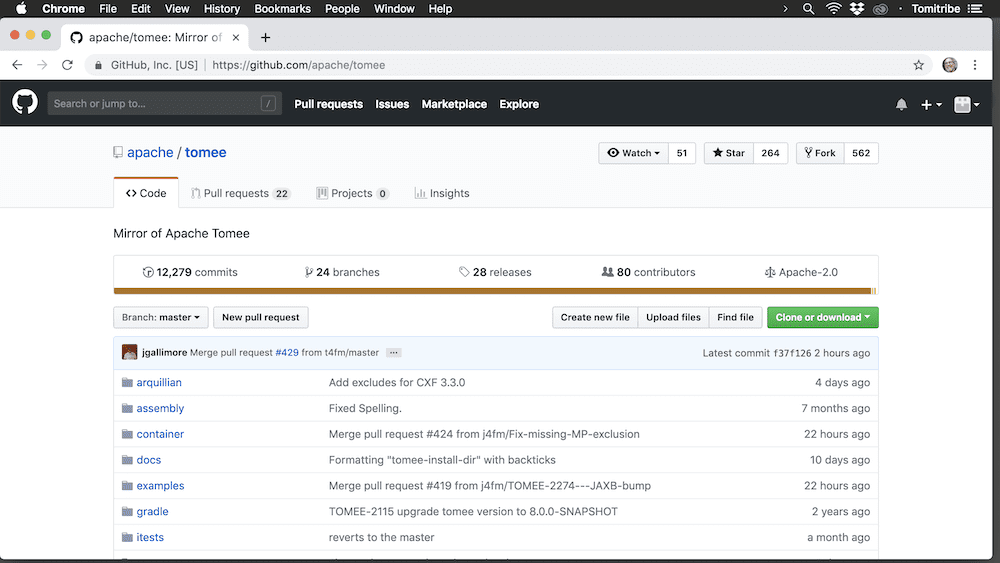
Task: Click the New pull request button
Action: (260, 318)
